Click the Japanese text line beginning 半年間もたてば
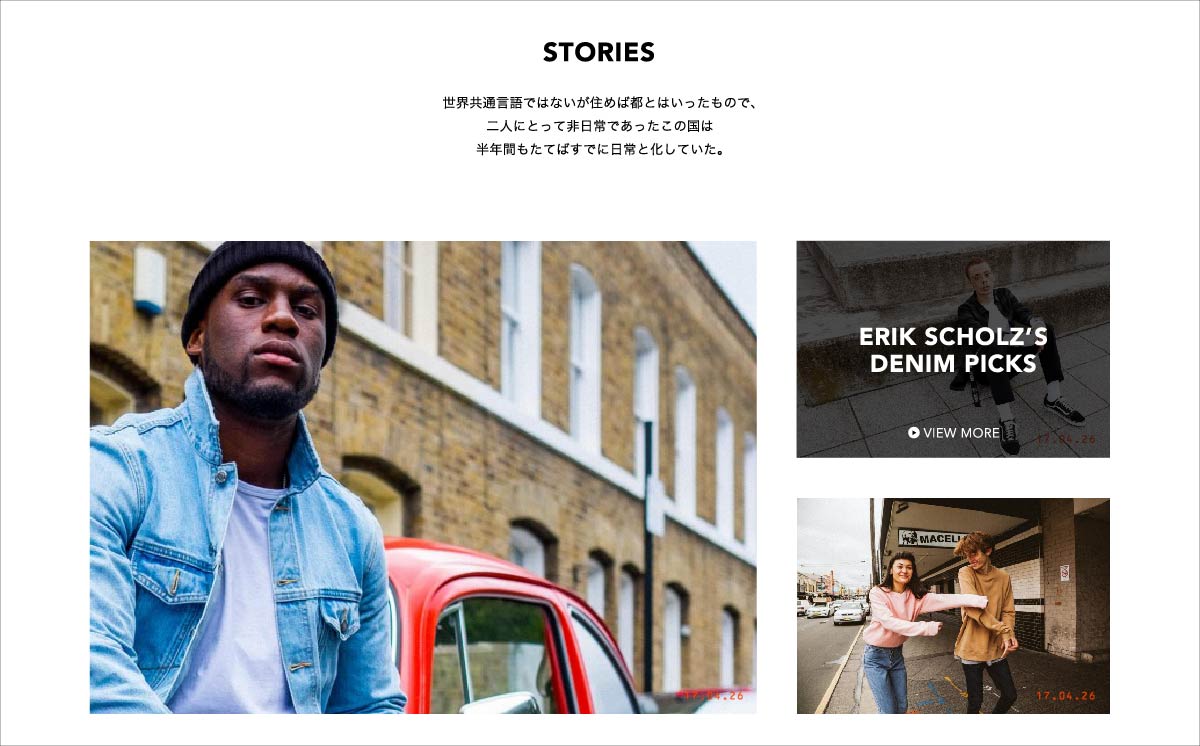The image size is (1200, 746). pos(600,151)
